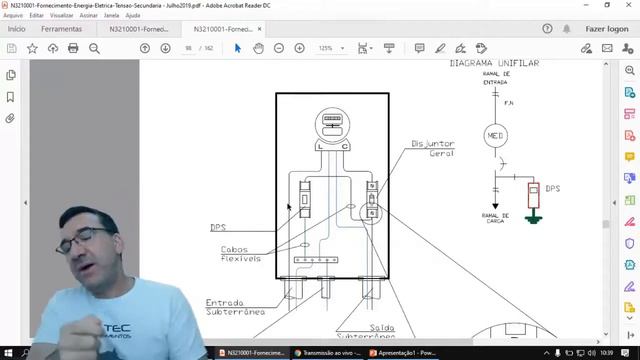Screen dimensions: 640x360
Task: Choose the selection arrow tool
Action: pos(238,49)
